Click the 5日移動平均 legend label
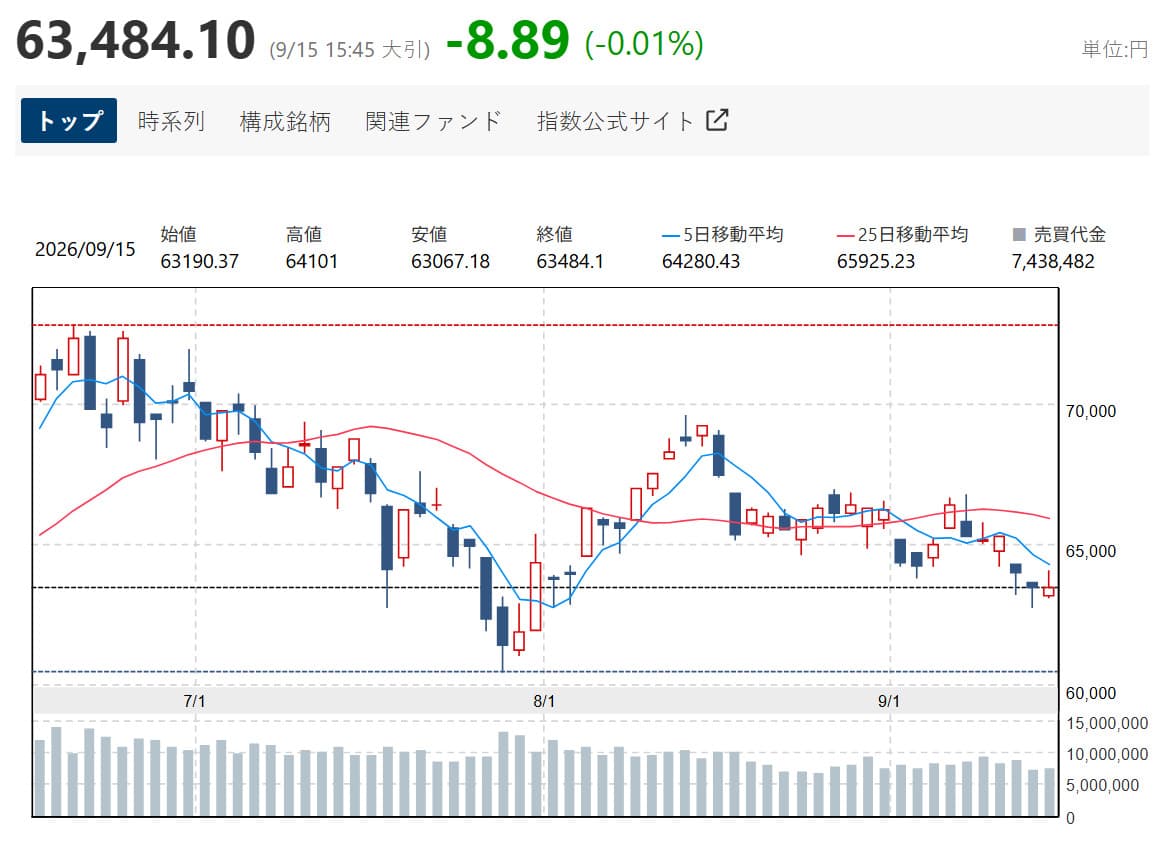The width and height of the screenshot is (1173, 843). [x=733, y=234]
